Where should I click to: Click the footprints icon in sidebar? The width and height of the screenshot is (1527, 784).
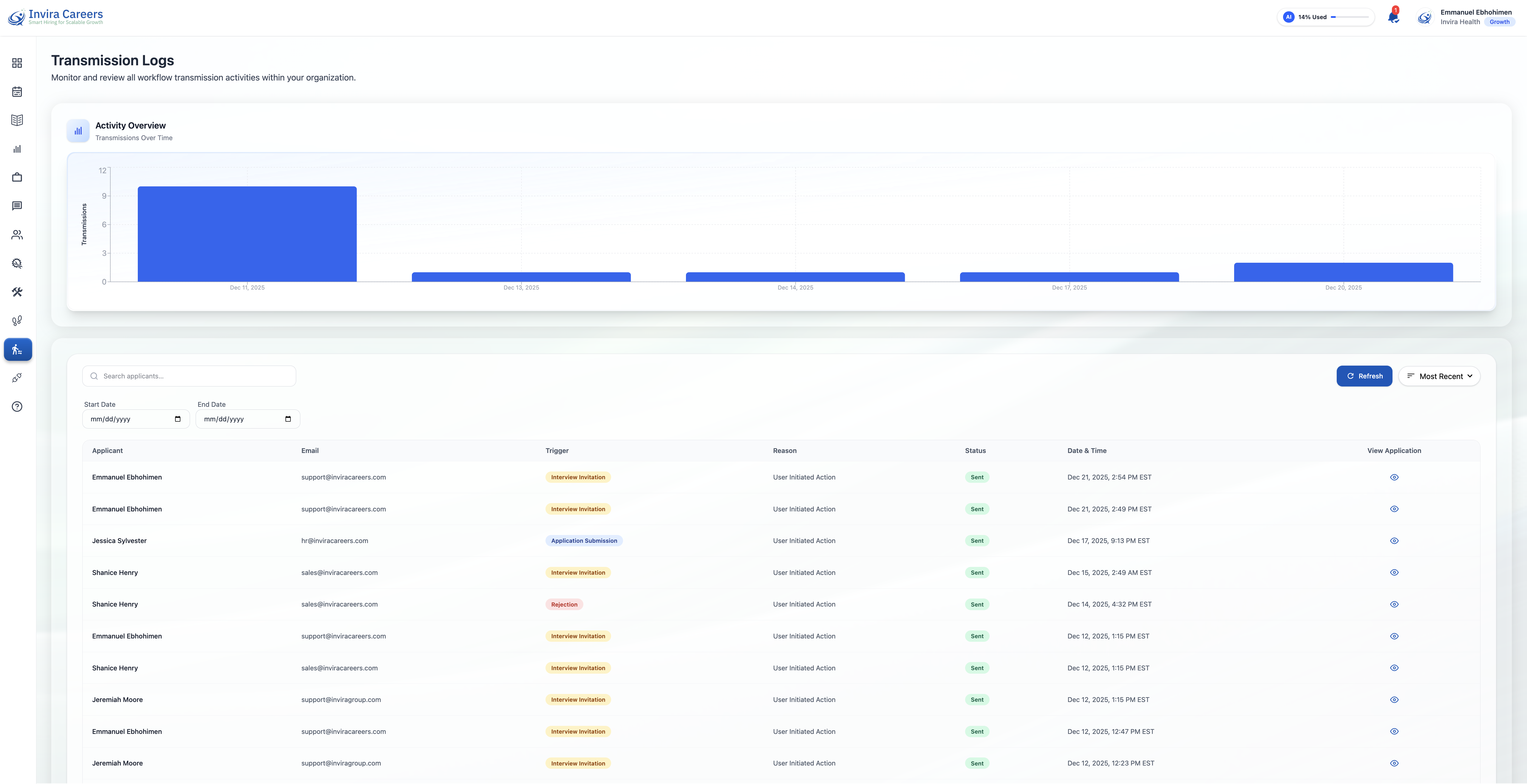click(x=17, y=321)
